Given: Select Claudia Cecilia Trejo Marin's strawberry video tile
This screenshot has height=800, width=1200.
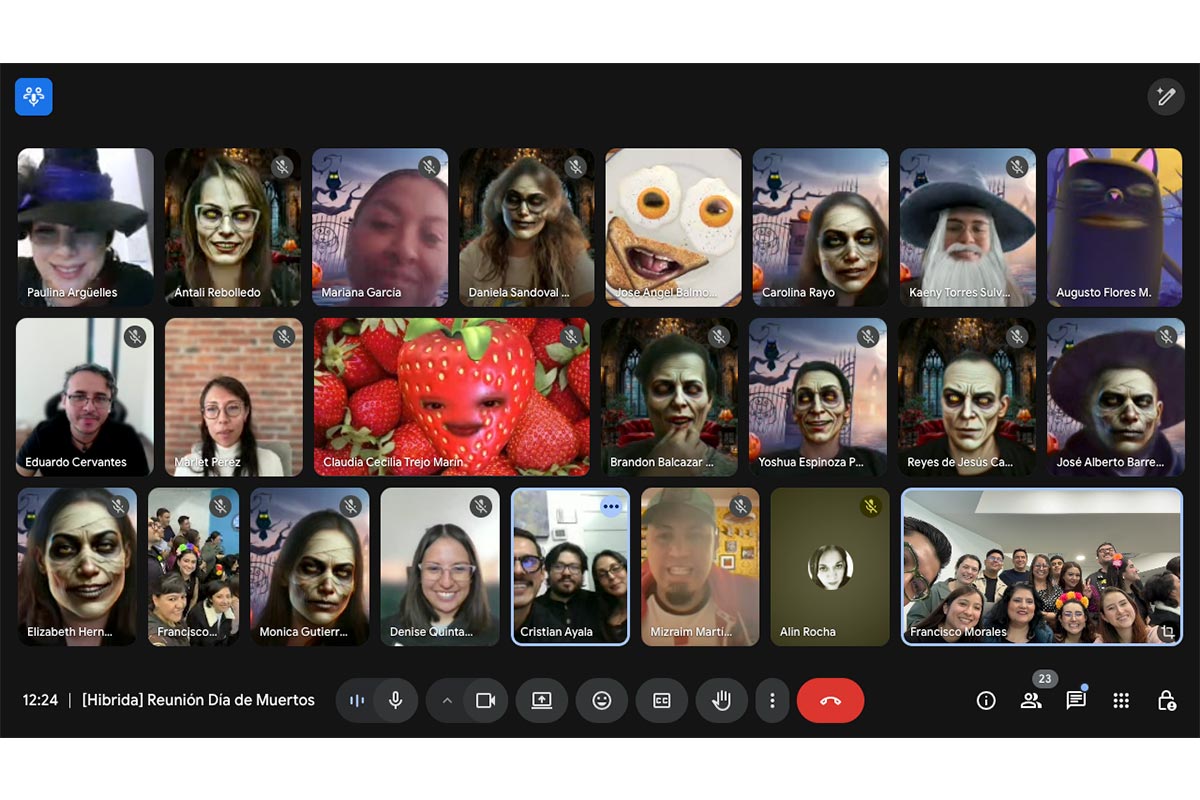Looking at the screenshot, I should pyautogui.click(x=452, y=396).
